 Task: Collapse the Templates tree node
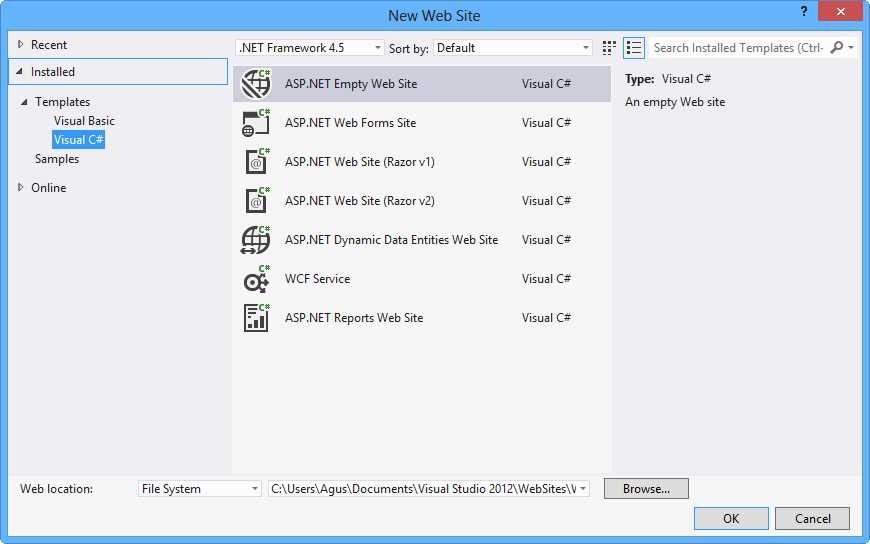[x=24, y=102]
